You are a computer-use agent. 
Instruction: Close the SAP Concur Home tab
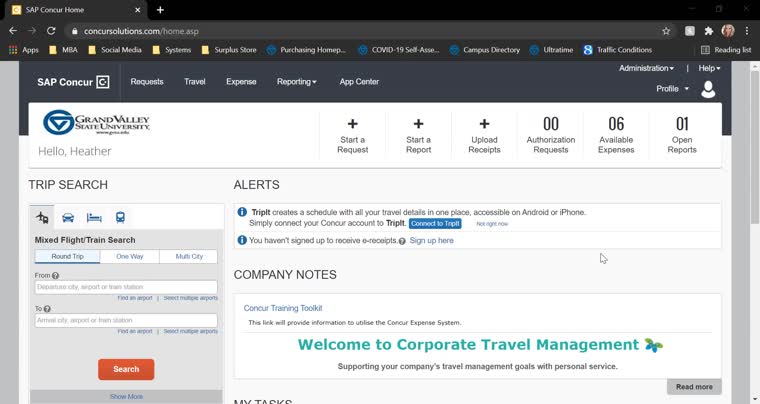tap(138, 10)
